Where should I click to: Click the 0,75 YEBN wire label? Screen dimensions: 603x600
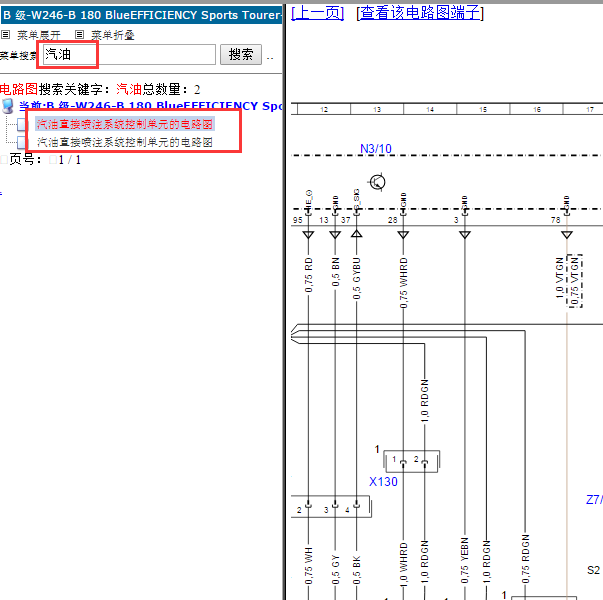coord(465,561)
